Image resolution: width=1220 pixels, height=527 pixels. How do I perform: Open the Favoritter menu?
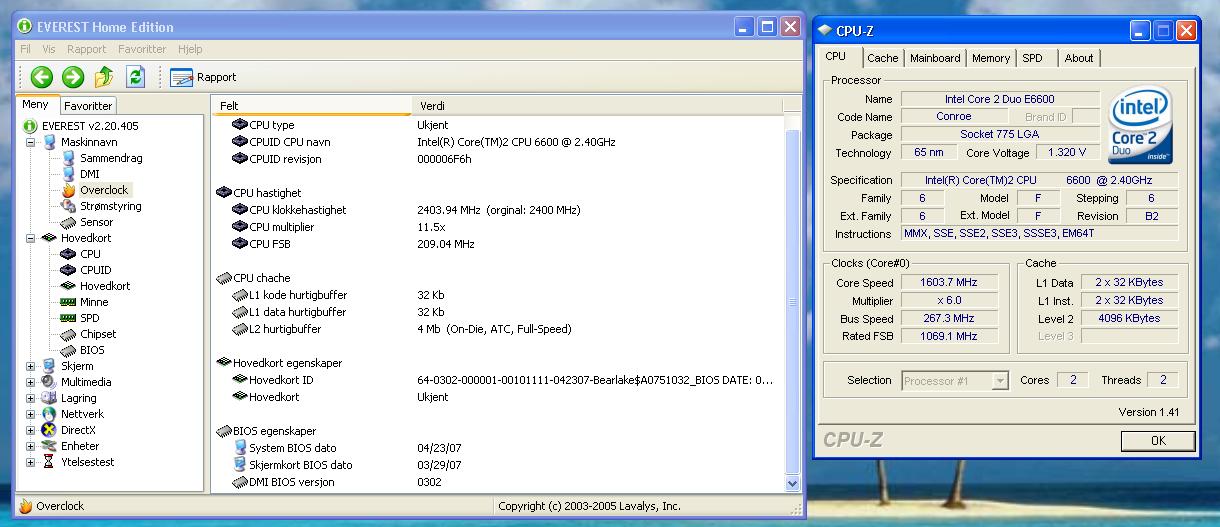coord(142,49)
